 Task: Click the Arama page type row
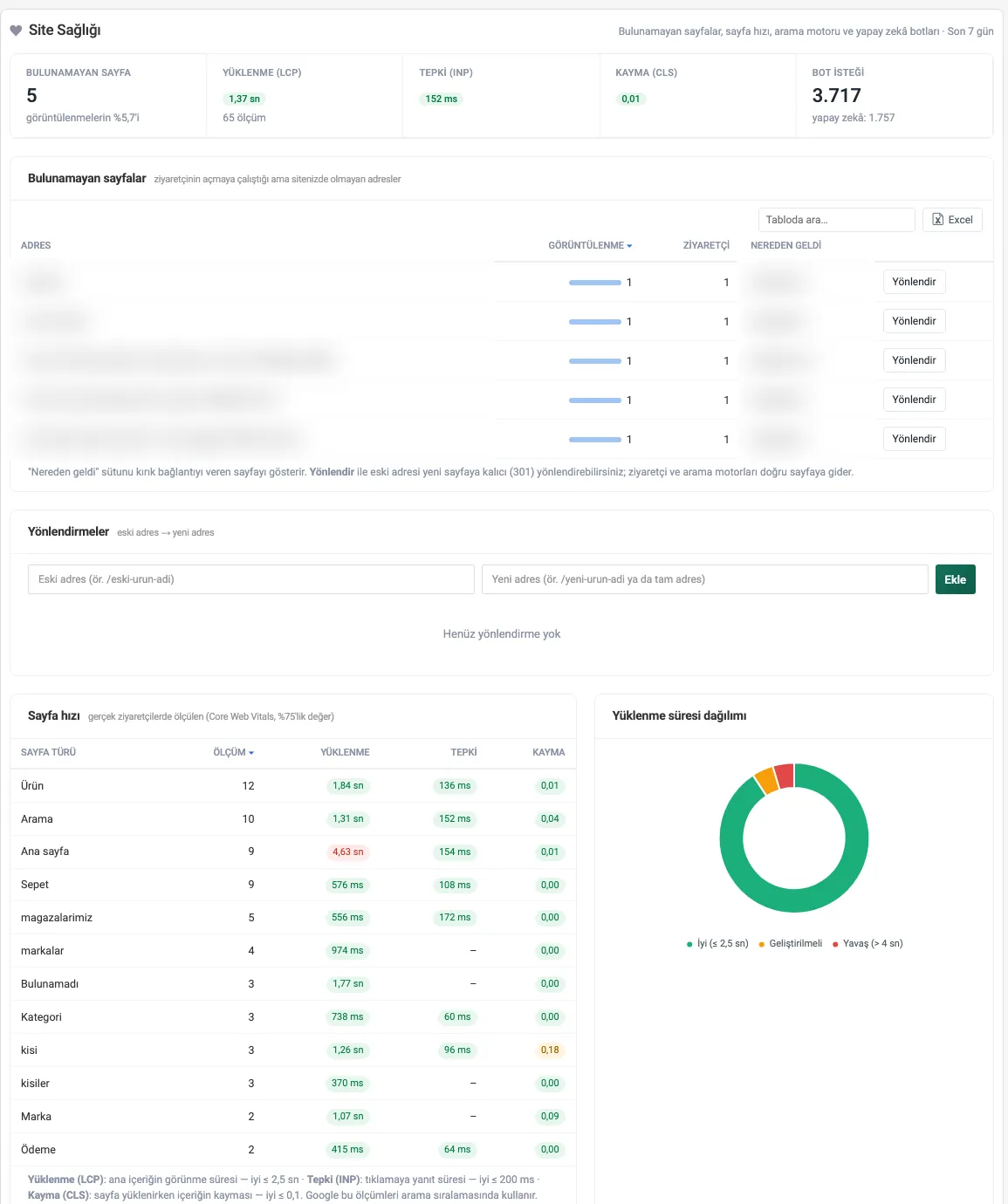[x=293, y=819]
